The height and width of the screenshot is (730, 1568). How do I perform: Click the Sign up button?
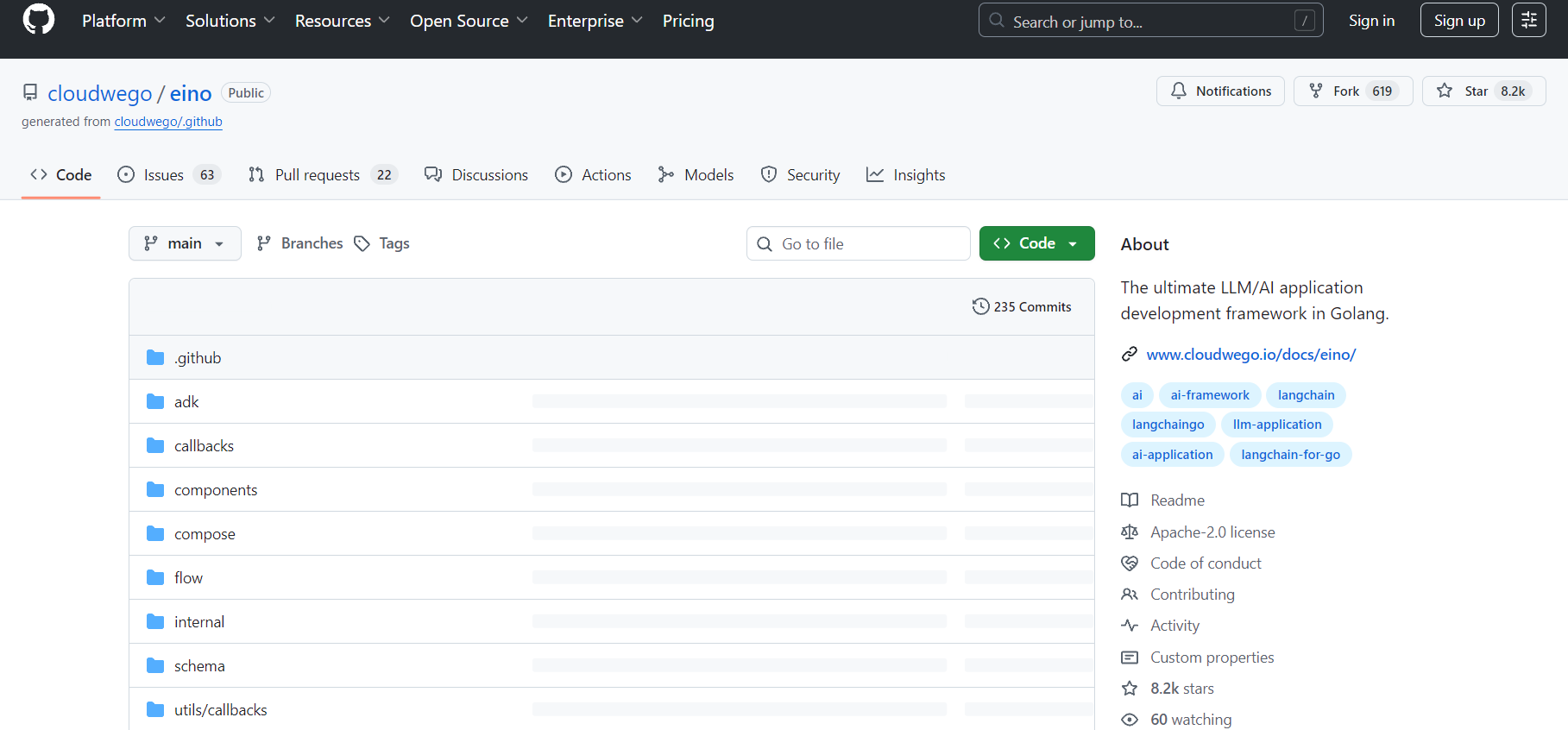pos(1459,21)
